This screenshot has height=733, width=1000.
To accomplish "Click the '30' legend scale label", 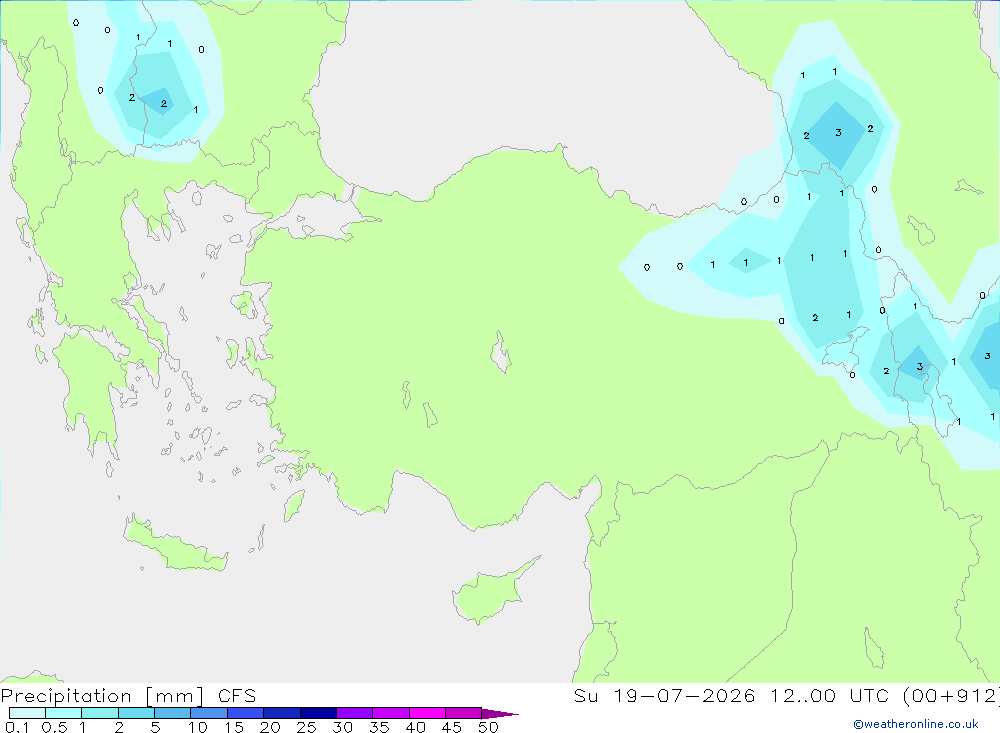I will 342,727.
